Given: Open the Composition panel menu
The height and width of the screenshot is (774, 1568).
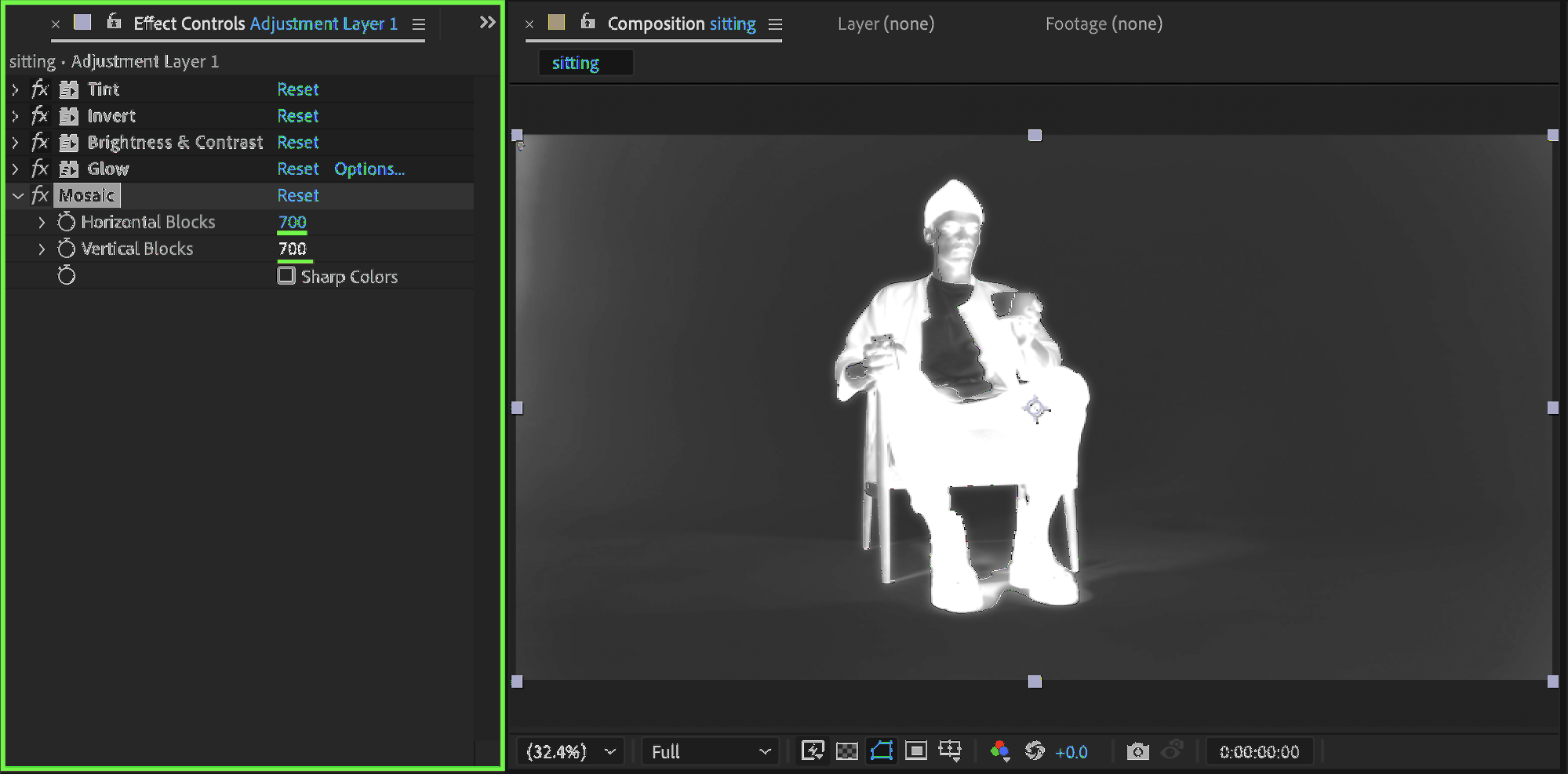Looking at the screenshot, I should coord(775,24).
